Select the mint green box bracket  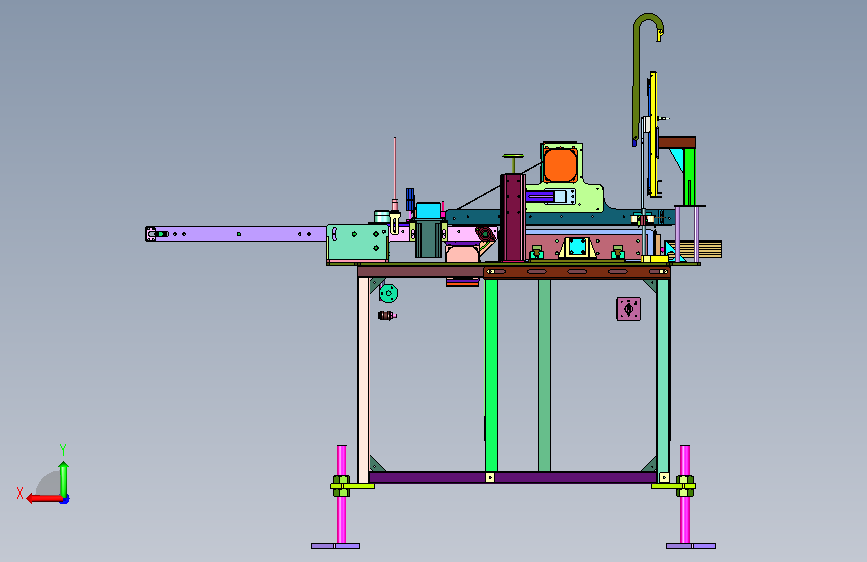tap(358, 243)
